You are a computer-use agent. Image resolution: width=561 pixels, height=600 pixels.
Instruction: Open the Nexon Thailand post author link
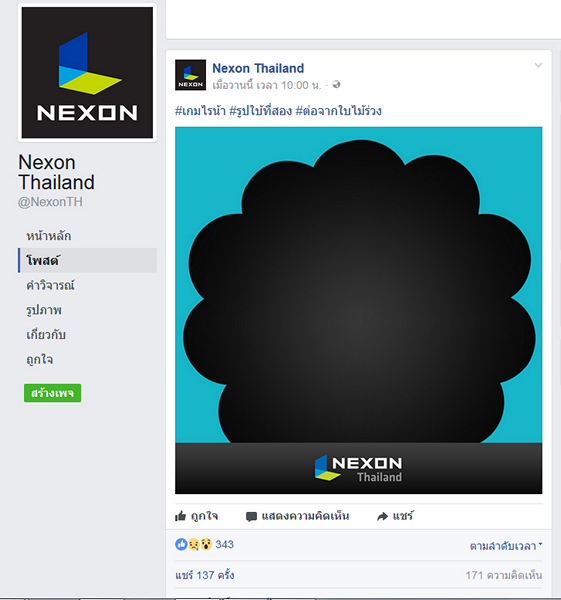(258, 68)
